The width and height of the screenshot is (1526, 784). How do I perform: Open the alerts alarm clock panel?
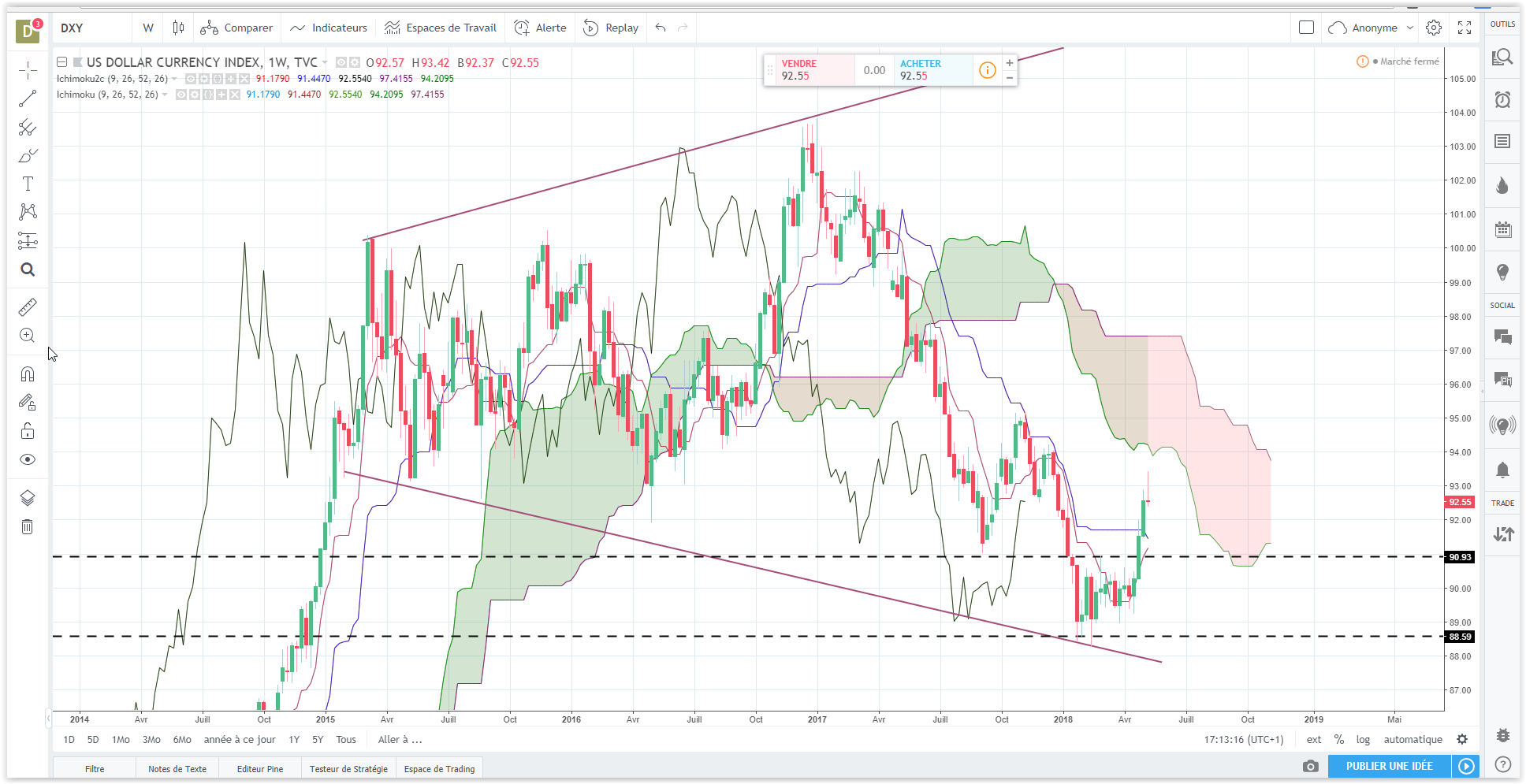pos(1502,99)
